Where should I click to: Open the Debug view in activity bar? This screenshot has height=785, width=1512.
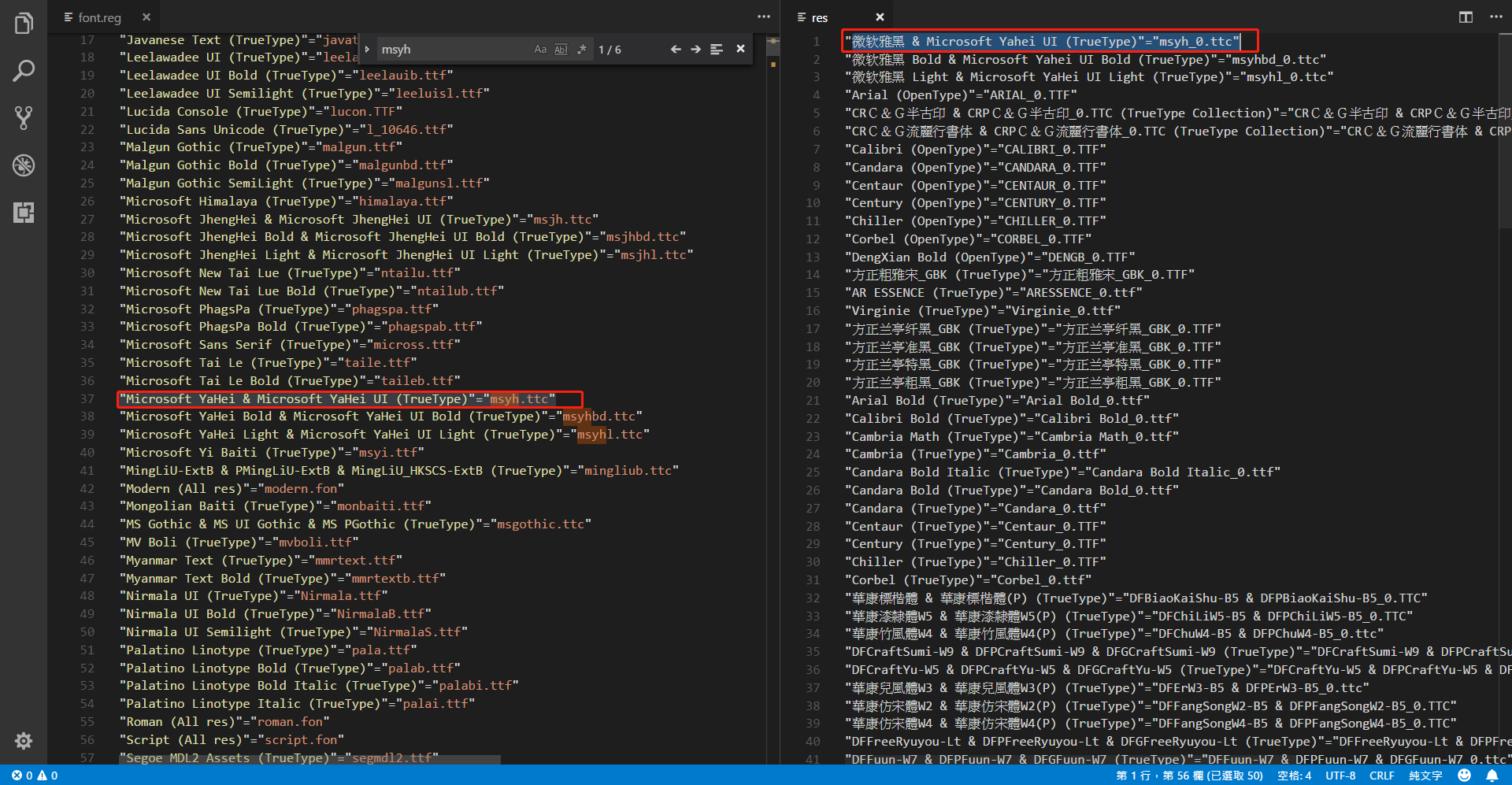[24, 165]
